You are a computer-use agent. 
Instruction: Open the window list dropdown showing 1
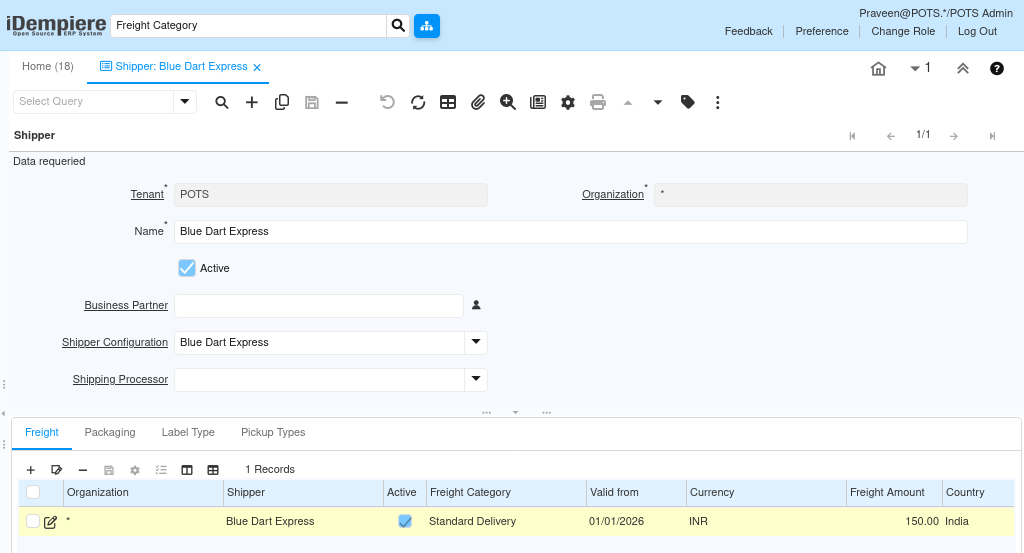click(920, 68)
